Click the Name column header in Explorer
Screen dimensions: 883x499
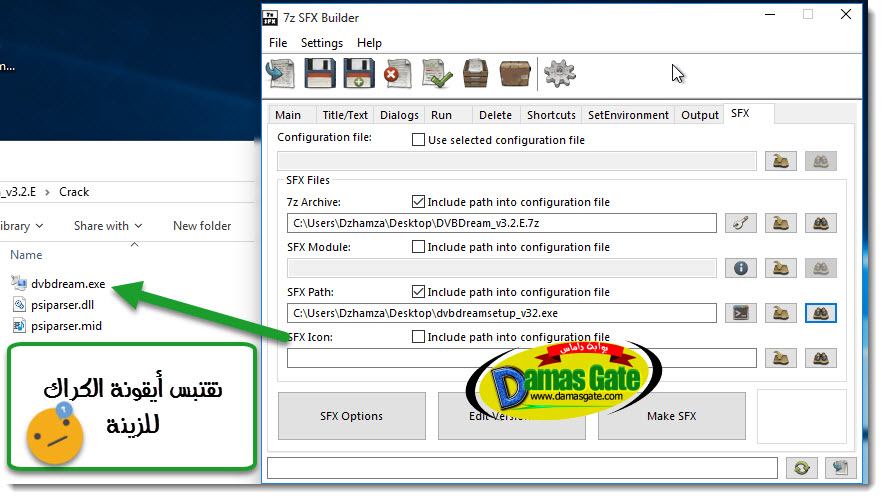(x=26, y=255)
